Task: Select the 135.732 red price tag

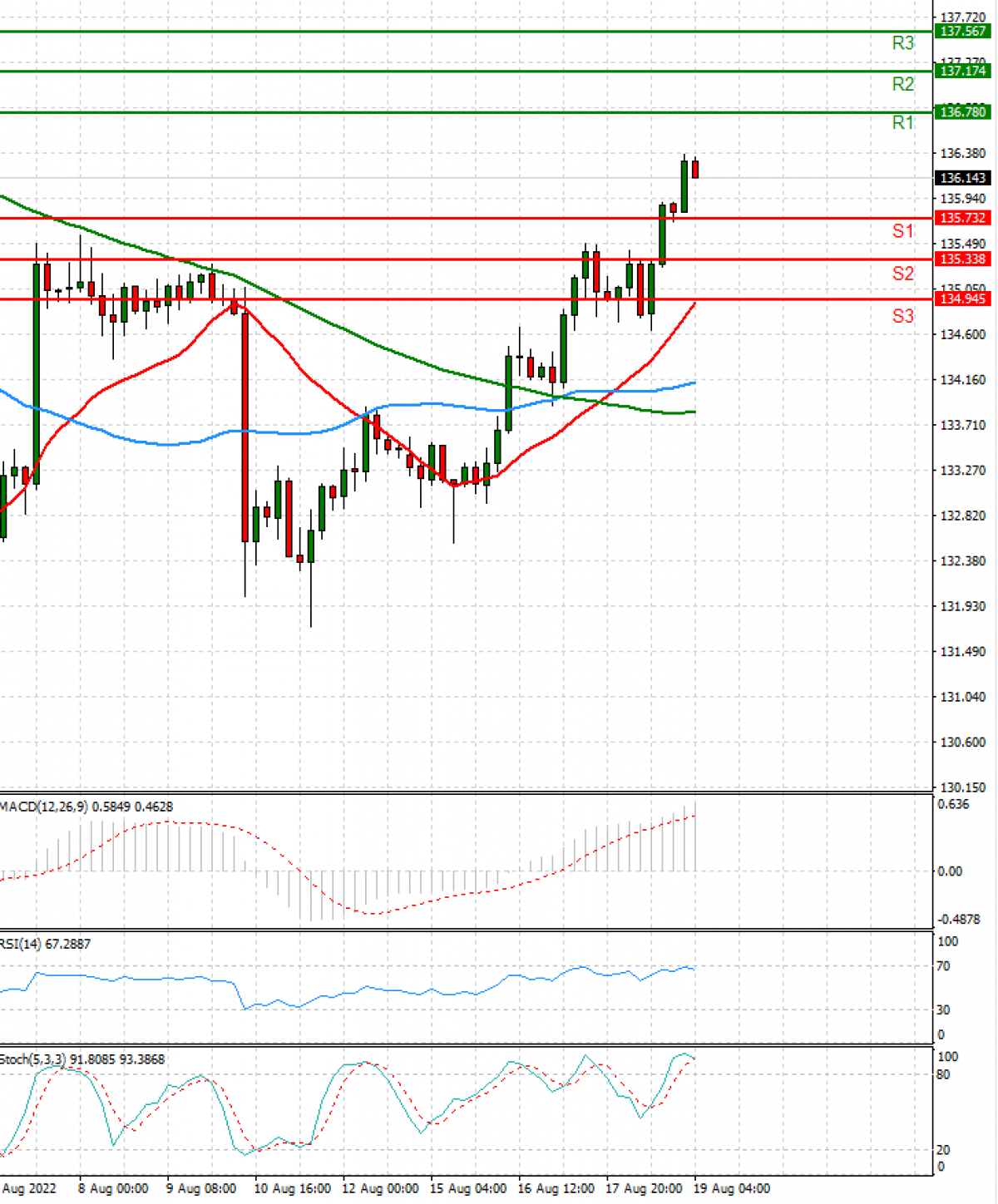Action: (x=962, y=218)
